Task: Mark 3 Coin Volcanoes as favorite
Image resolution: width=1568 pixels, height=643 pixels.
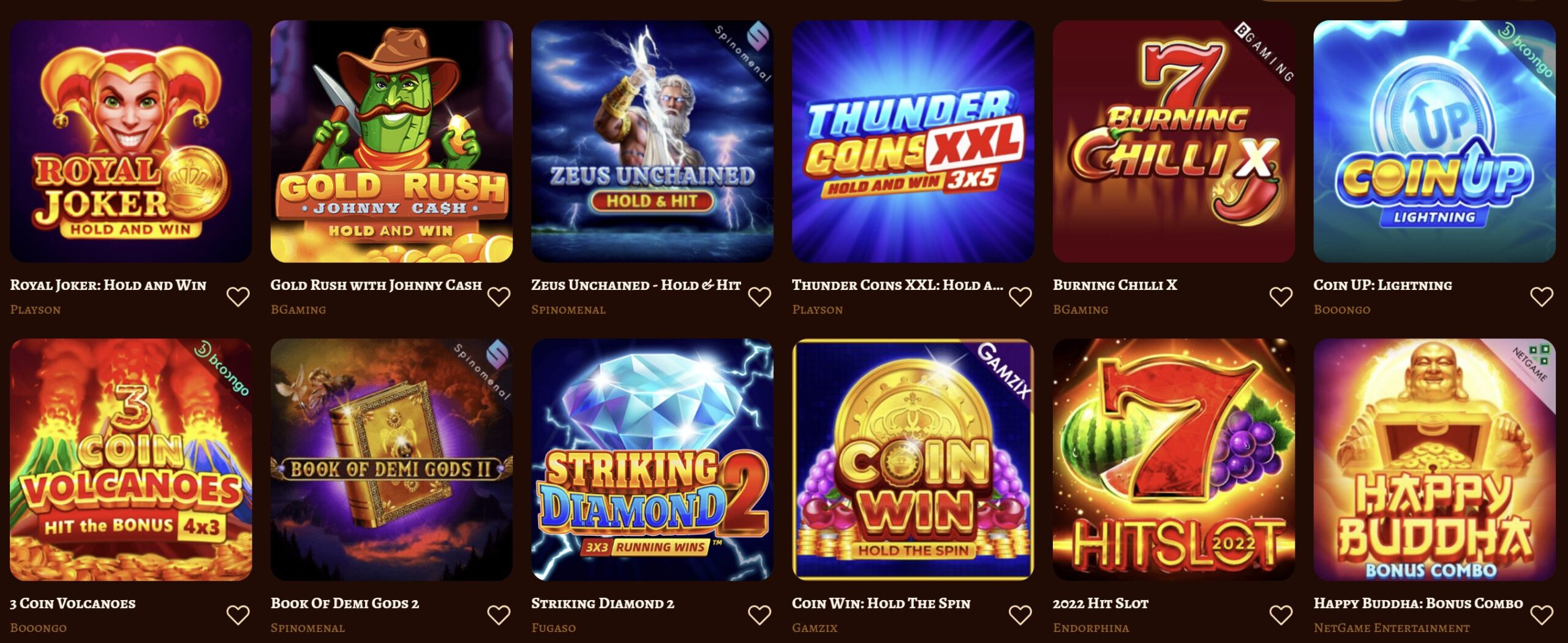Action: pos(238,615)
